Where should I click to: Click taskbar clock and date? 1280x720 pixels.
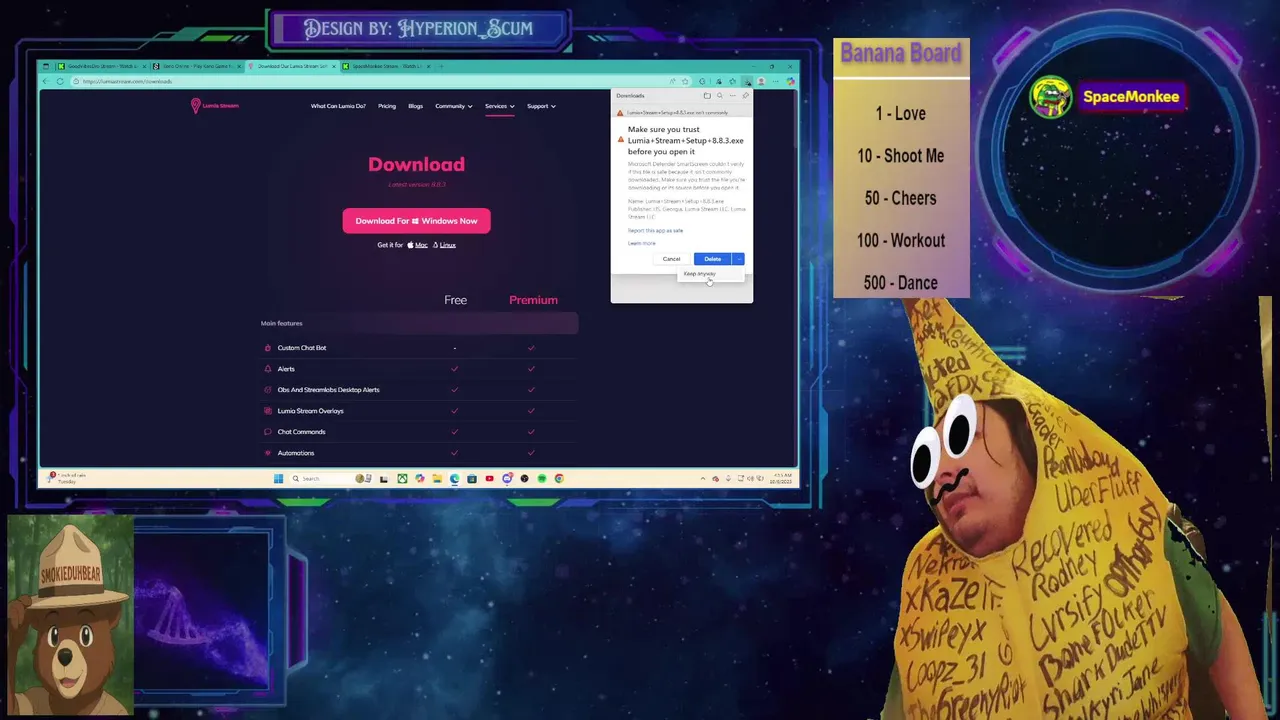[x=780, y=479]
